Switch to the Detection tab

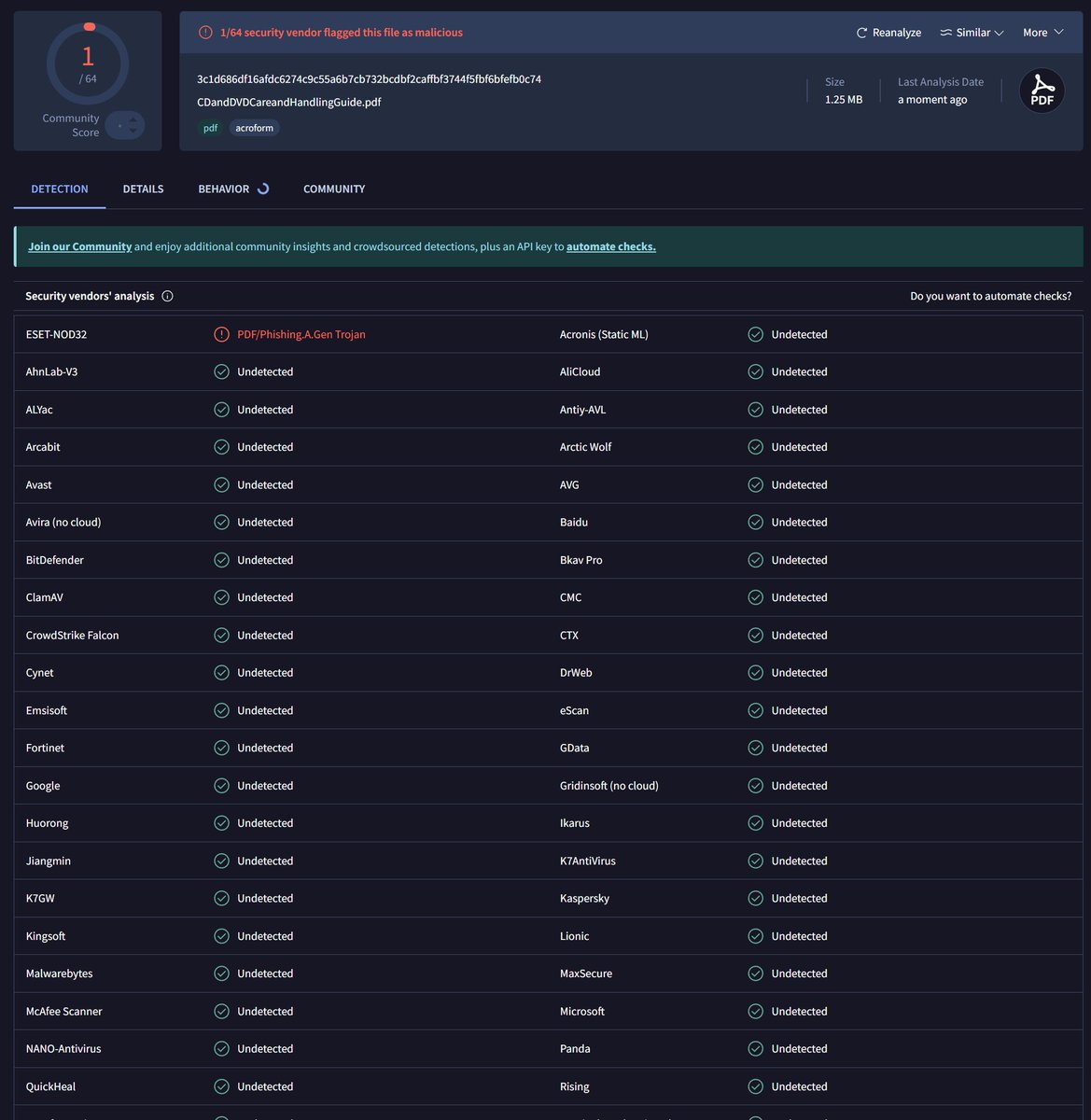pos(60,189)
